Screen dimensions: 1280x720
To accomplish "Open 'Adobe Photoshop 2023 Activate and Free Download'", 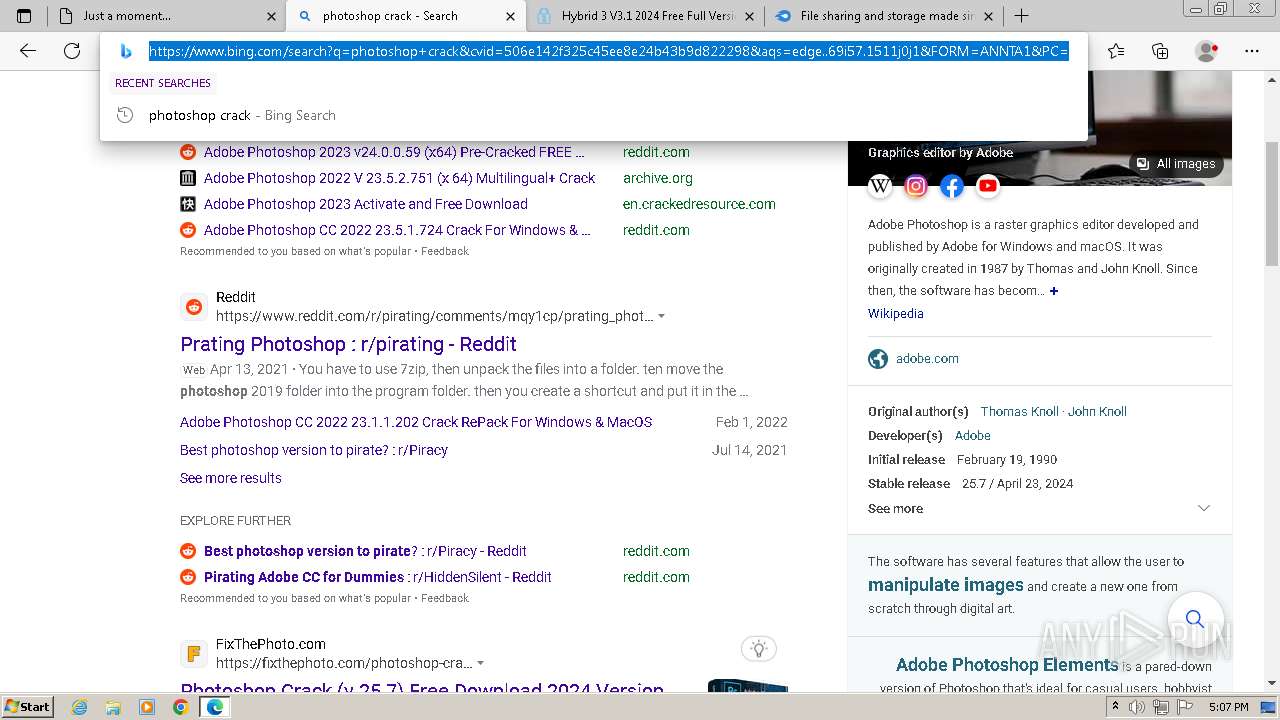I will [366, 204].
